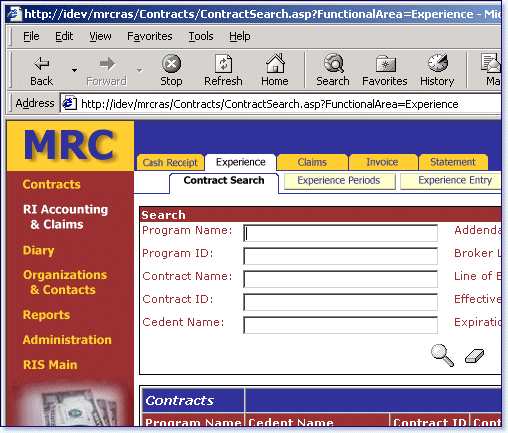Viewport: 508px width, 433px height.
Task: Open Reports in the sidebar
Action: (46, 315)
